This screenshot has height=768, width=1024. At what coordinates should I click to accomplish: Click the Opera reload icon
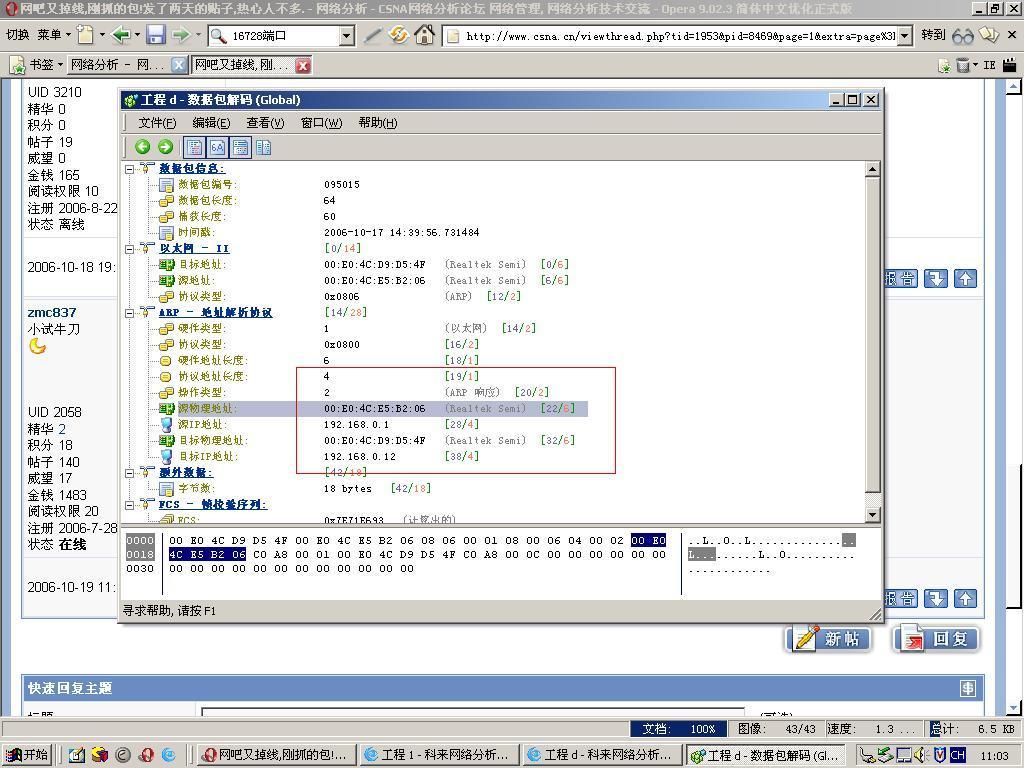coord(398,36)
